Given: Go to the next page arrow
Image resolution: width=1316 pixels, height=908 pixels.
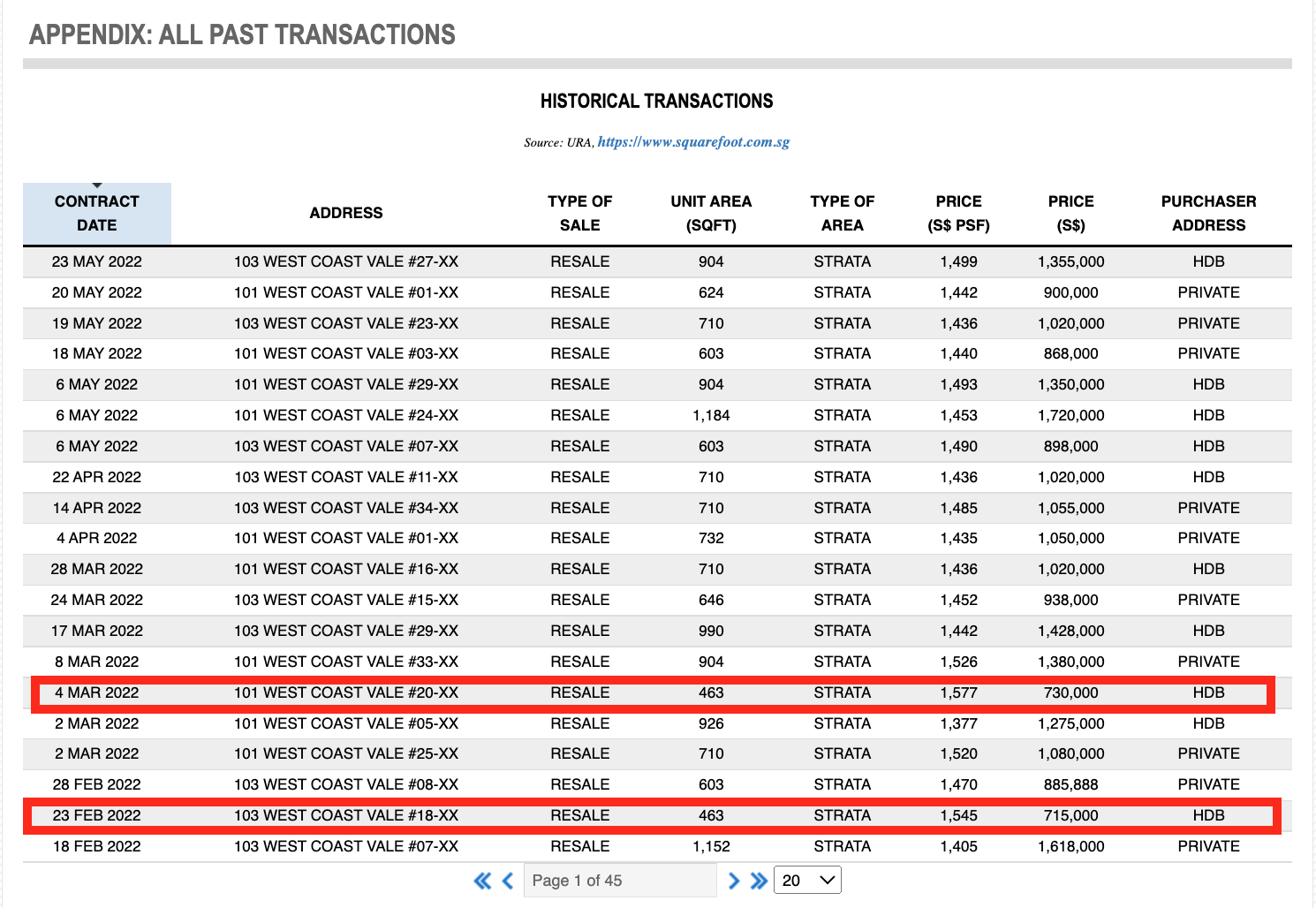Looking at the screenshot, I should (x=733, y=881).
